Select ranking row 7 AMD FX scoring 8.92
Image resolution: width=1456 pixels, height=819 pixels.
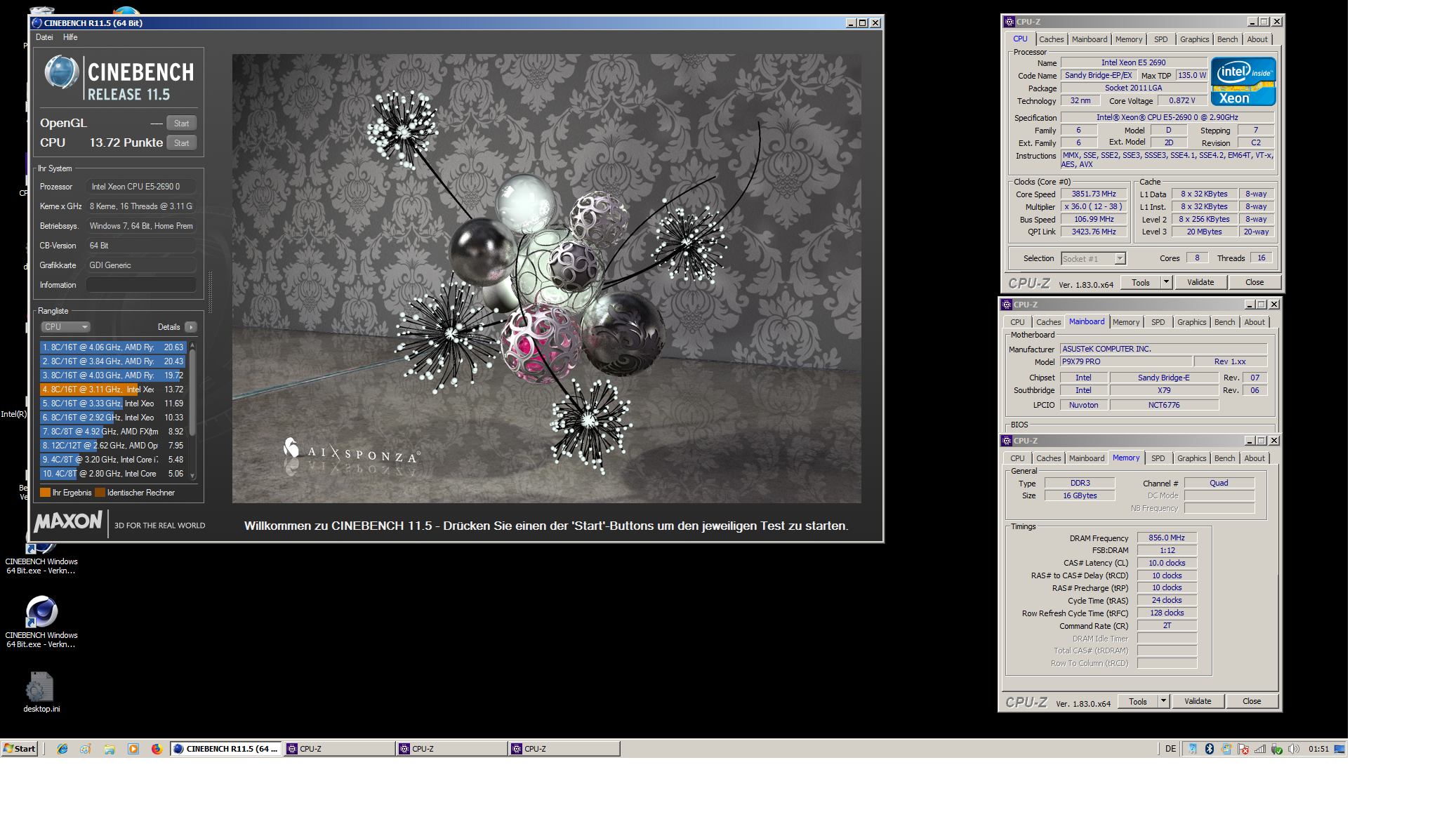[113, 432]
